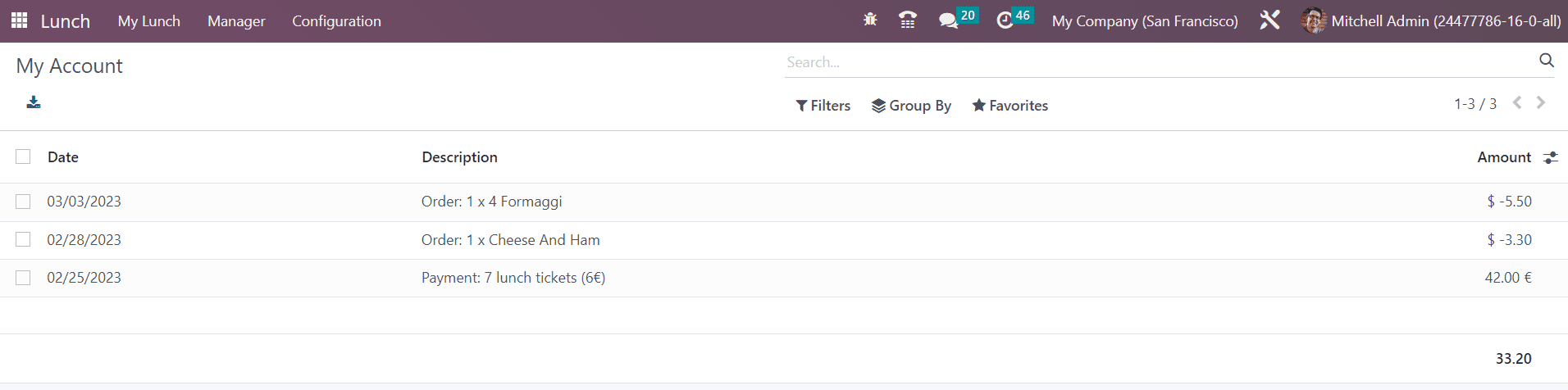1568x390 pixels.
Task: Open the My Lunch menu
Action: 149,21
